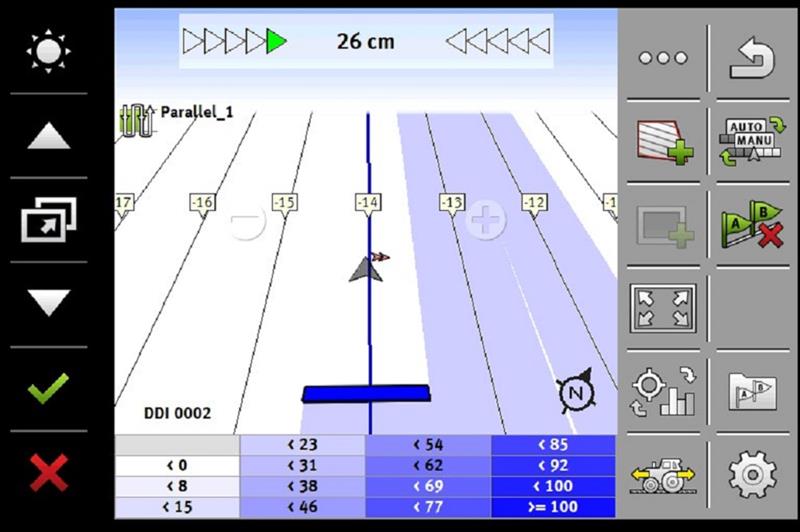Toggle AUTO/MANU steering mode

752,141
